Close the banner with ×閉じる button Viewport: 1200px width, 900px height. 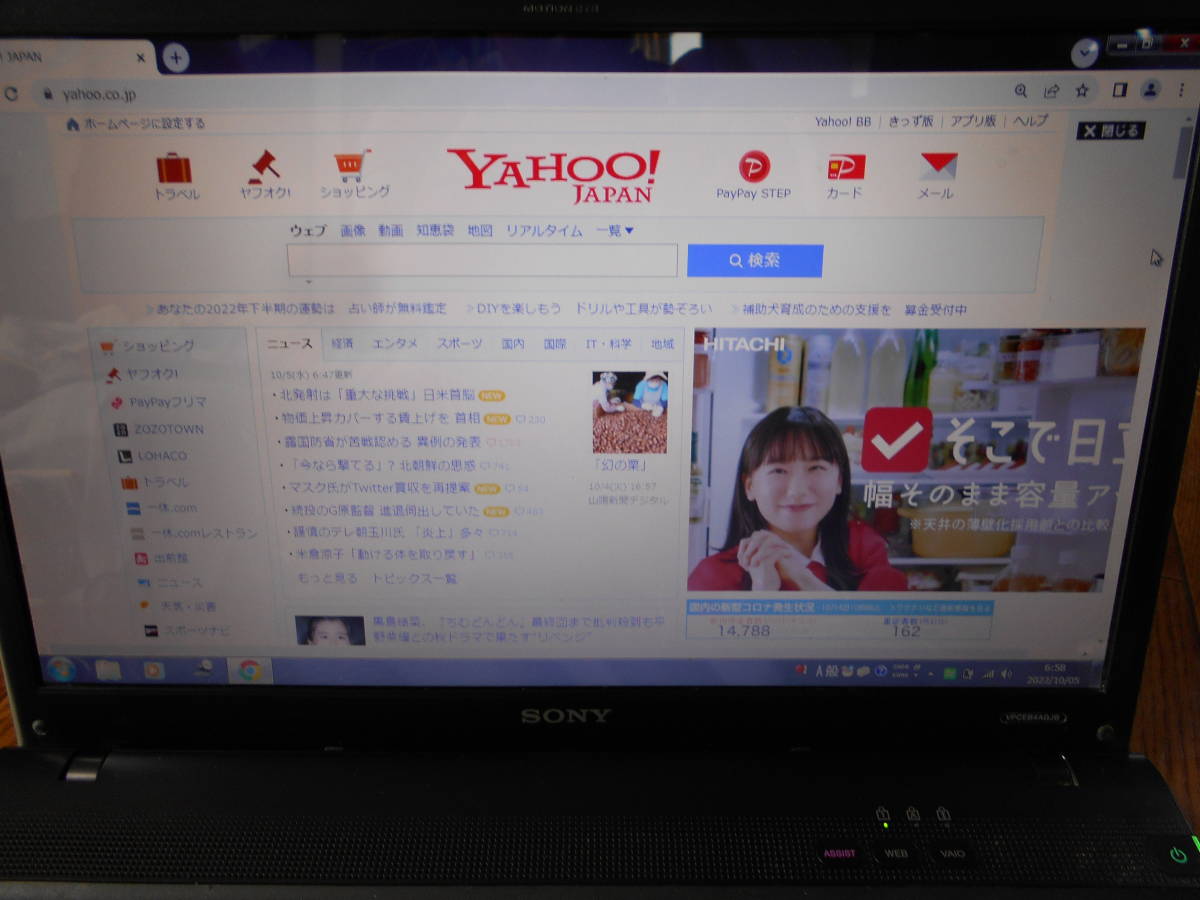[x=1110, y=131]
